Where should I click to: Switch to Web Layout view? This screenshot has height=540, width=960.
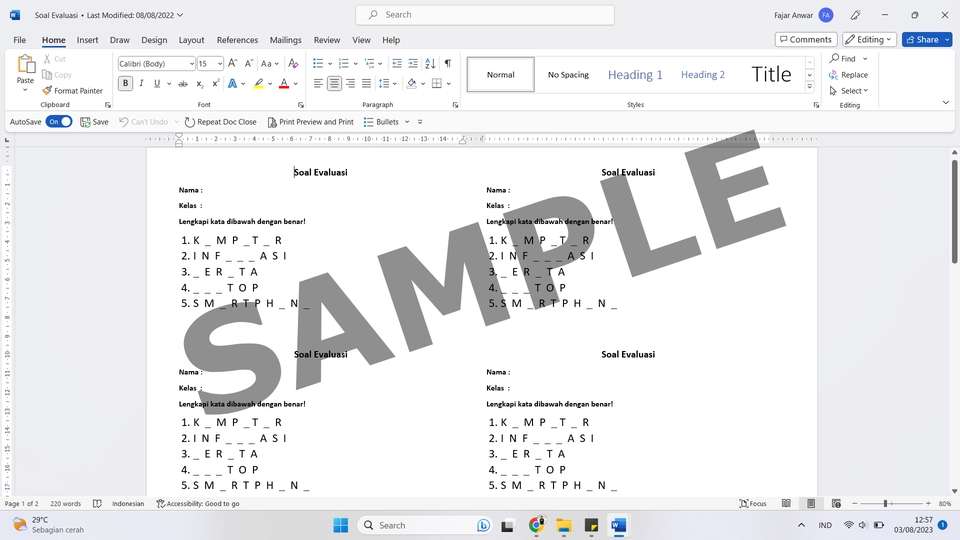[836, 503]
